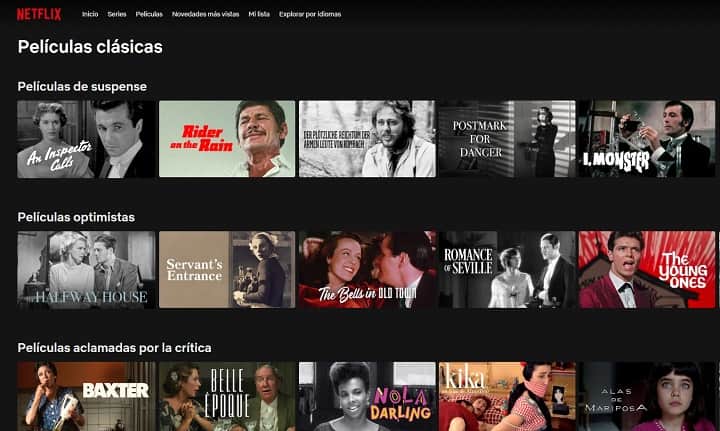The width and height of the screenshot is (720, 431).
Task: Open the Alas de Mariposa movie
Action: 647,397
